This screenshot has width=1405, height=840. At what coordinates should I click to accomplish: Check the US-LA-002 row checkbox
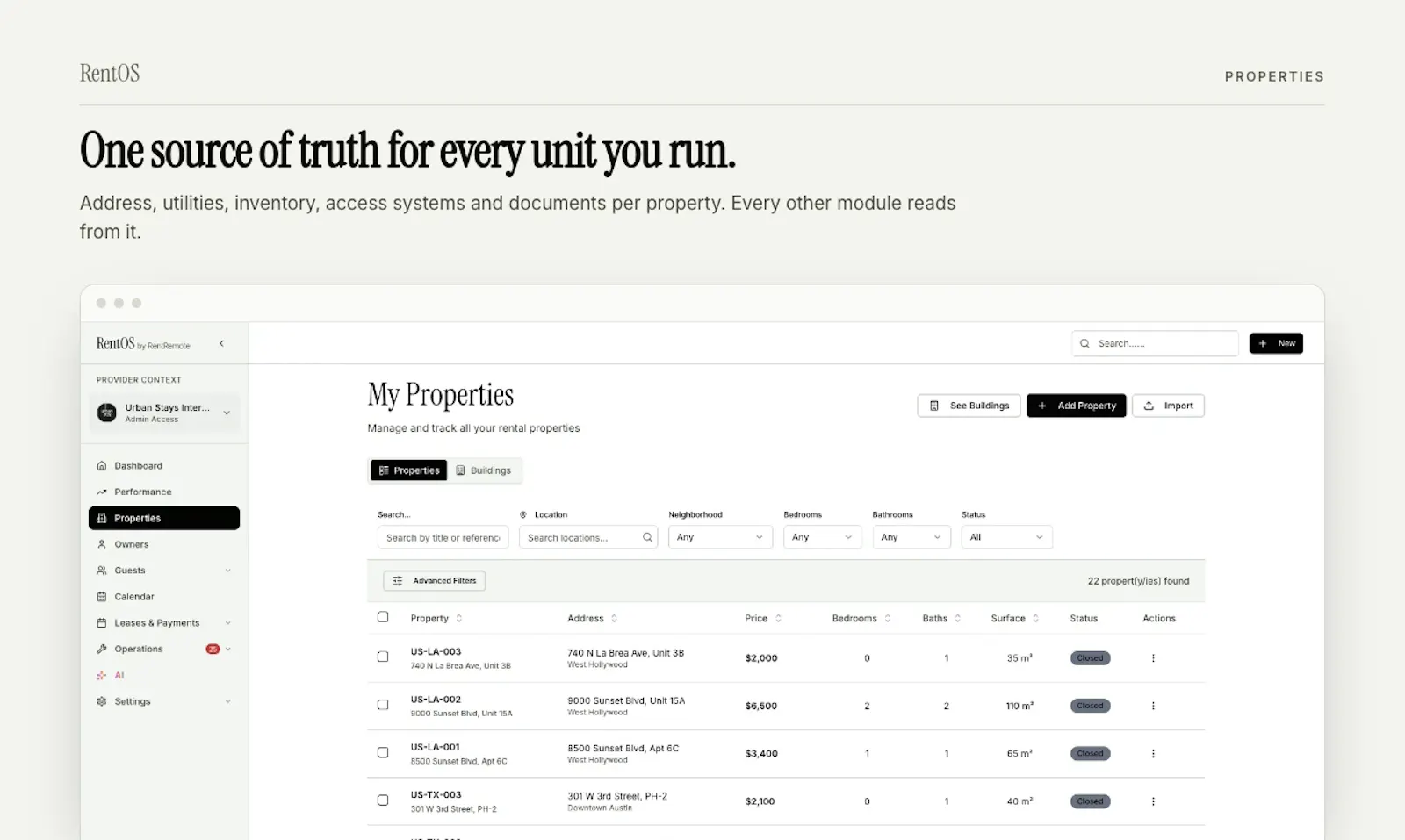(x=383, y=705)
